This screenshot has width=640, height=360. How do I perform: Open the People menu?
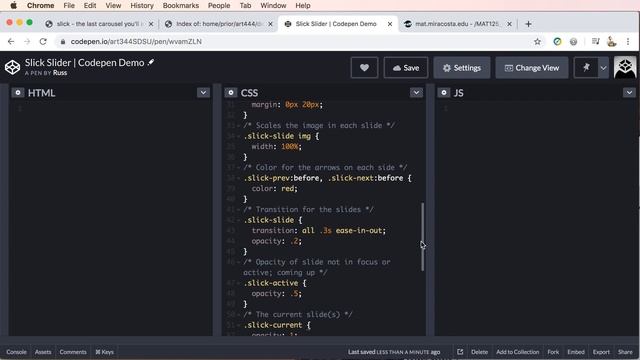219,6
